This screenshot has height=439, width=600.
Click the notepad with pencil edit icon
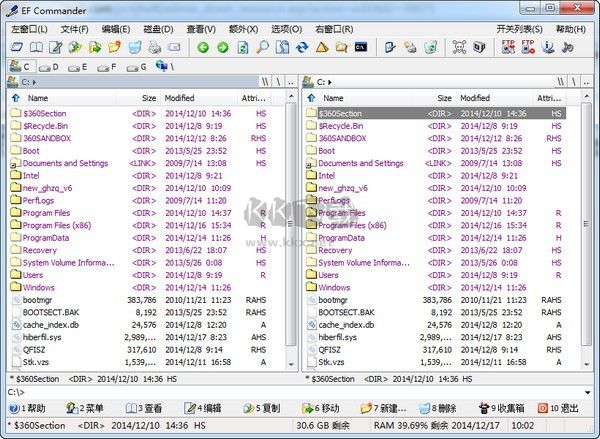(x=56, y=47)
